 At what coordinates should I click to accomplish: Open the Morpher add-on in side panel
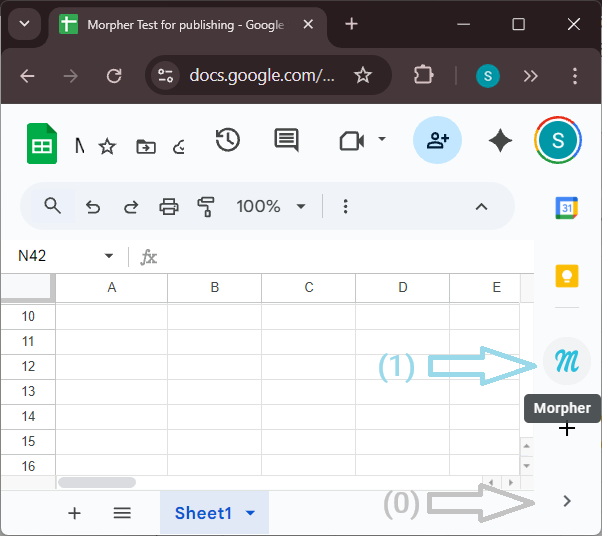pos(566,362)
